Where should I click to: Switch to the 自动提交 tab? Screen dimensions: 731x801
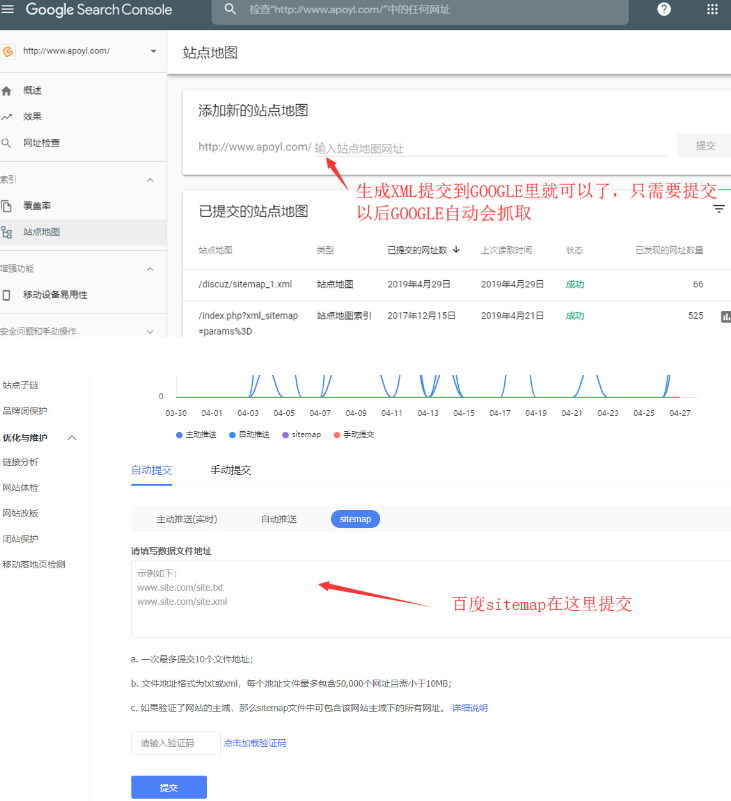(x=151, y=470)
